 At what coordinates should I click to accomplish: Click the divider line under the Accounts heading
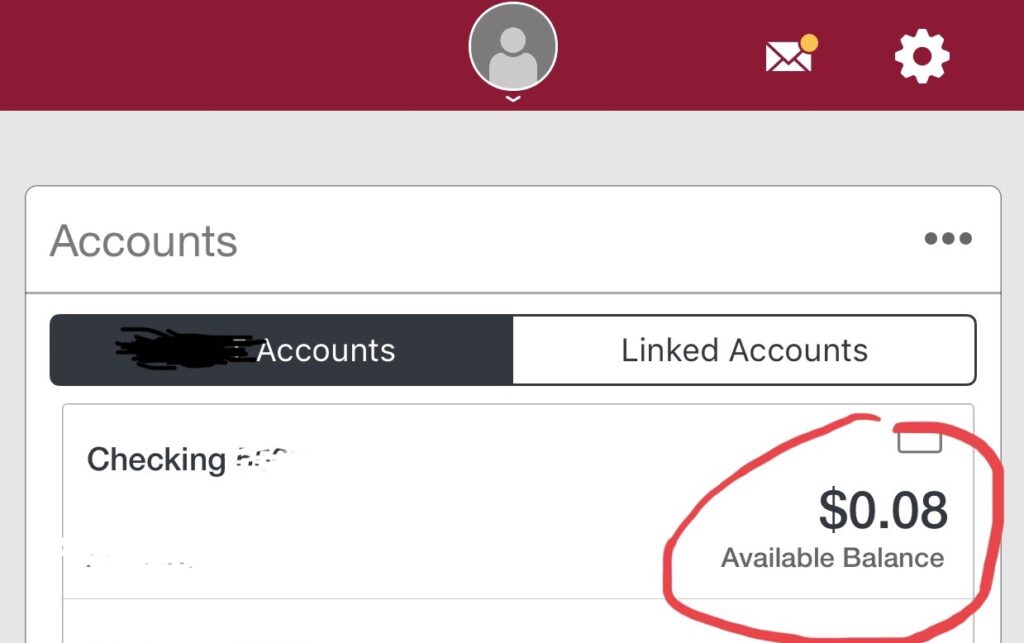click(512, 293)
